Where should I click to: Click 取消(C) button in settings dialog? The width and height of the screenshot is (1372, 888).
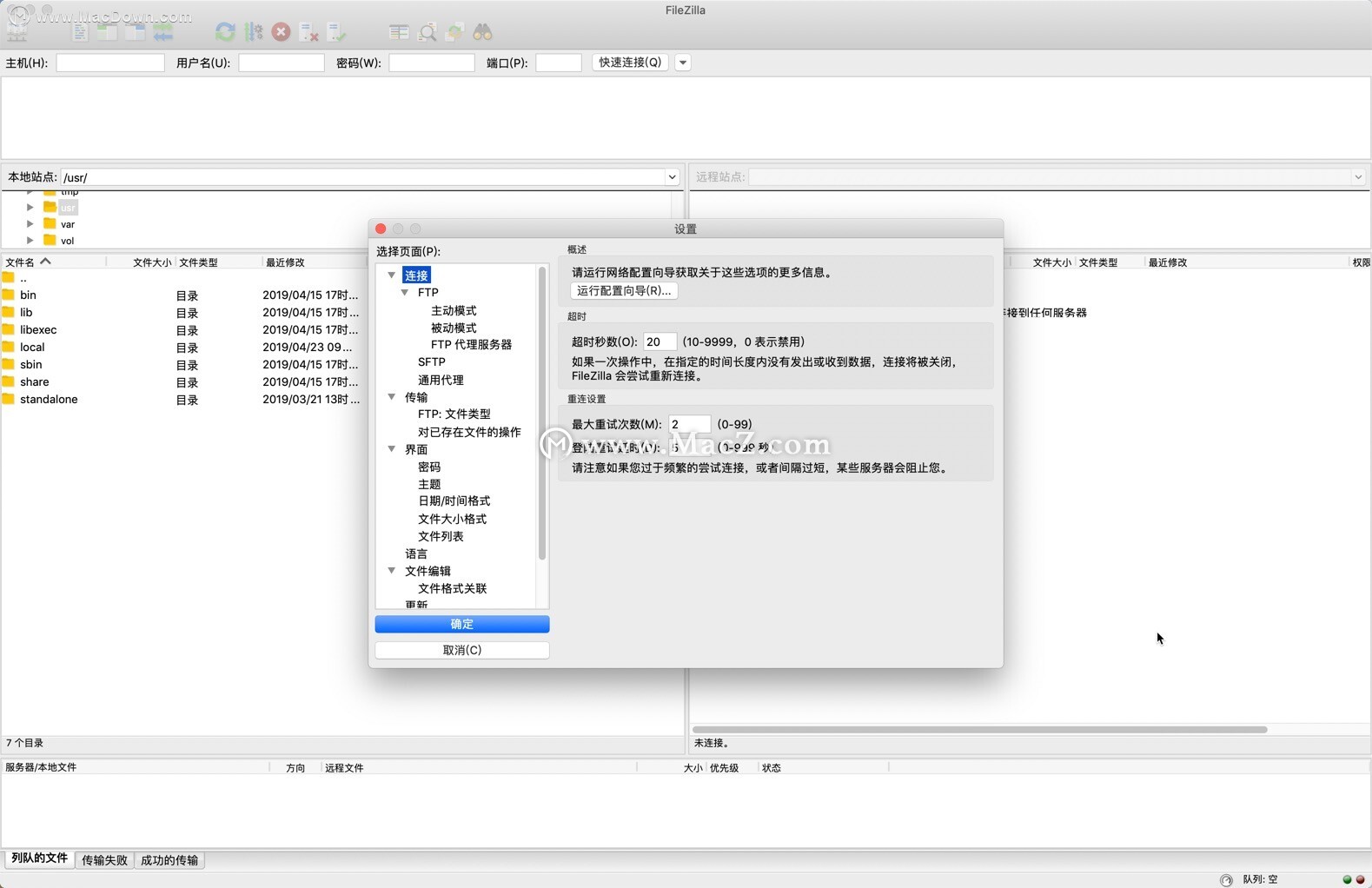tap(462, 650)
